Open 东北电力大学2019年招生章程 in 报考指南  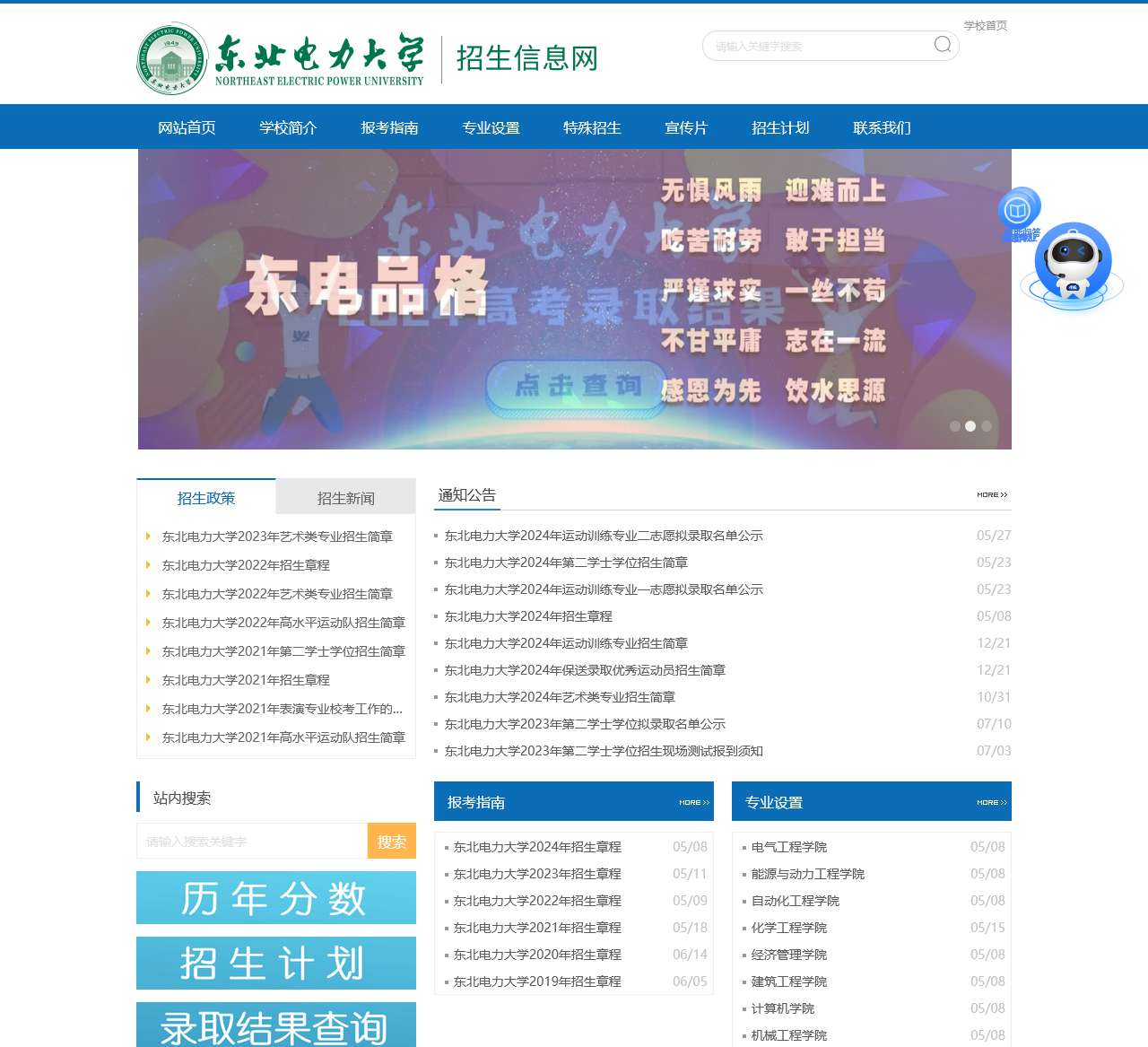click(x=537, y=982)
